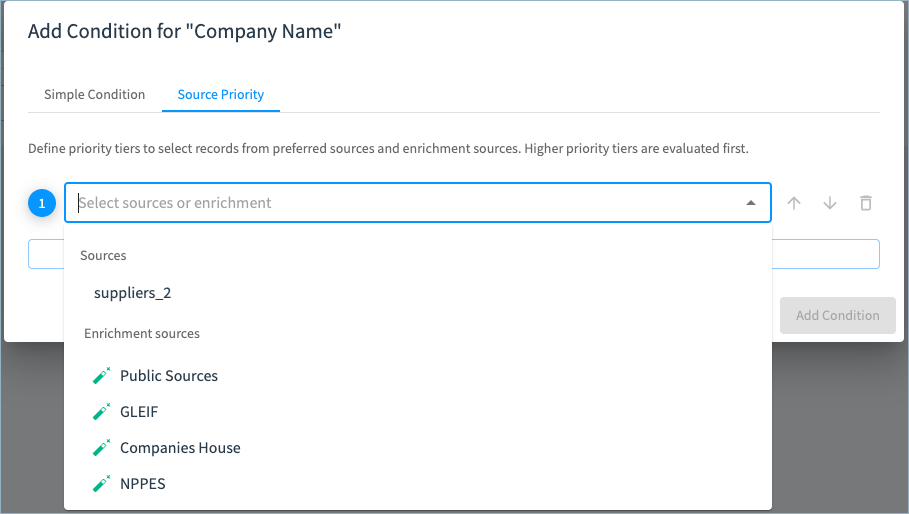Image resolution: width=909 pixels, height=514 pixels.
Task: Move tier 1 up with the up arrow
Action: point(794,203)
